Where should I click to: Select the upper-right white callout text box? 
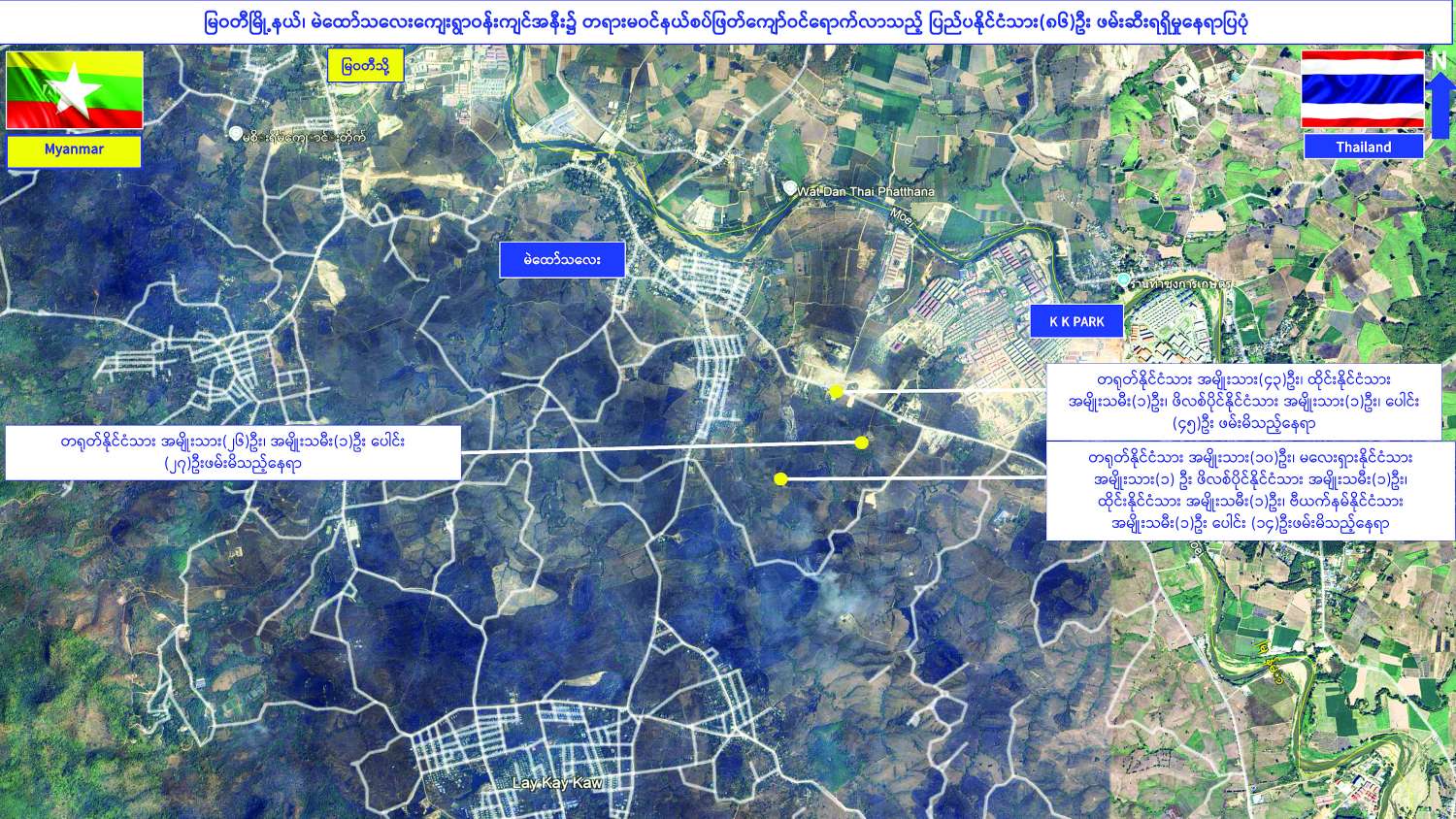[1243, 402]
